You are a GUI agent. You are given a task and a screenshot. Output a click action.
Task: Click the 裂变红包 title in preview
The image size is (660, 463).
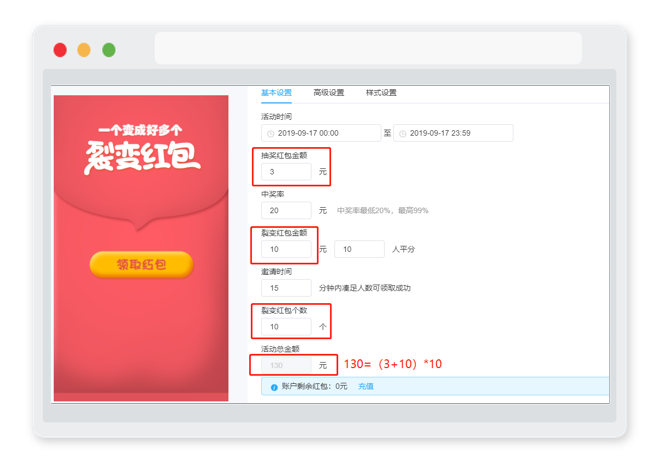142,157
